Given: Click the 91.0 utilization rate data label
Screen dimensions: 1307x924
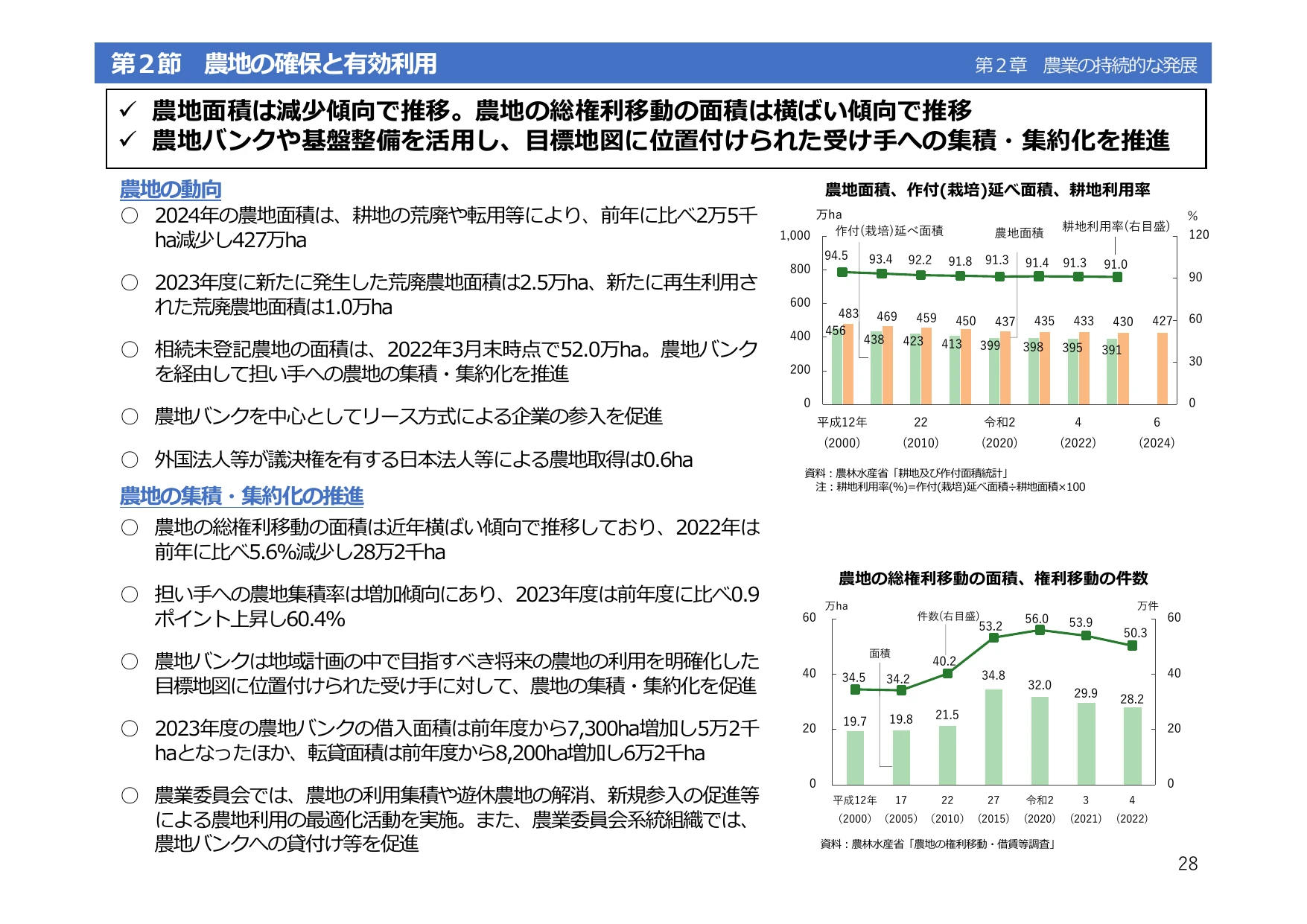Looking at the screenshot, I should (1116, 264).
